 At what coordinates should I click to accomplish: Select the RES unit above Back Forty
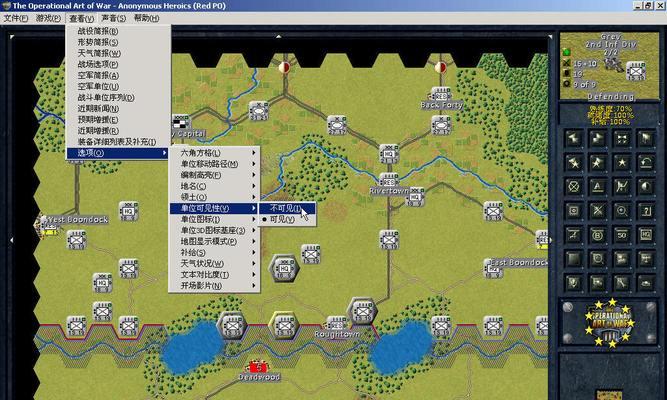[441, 94]
